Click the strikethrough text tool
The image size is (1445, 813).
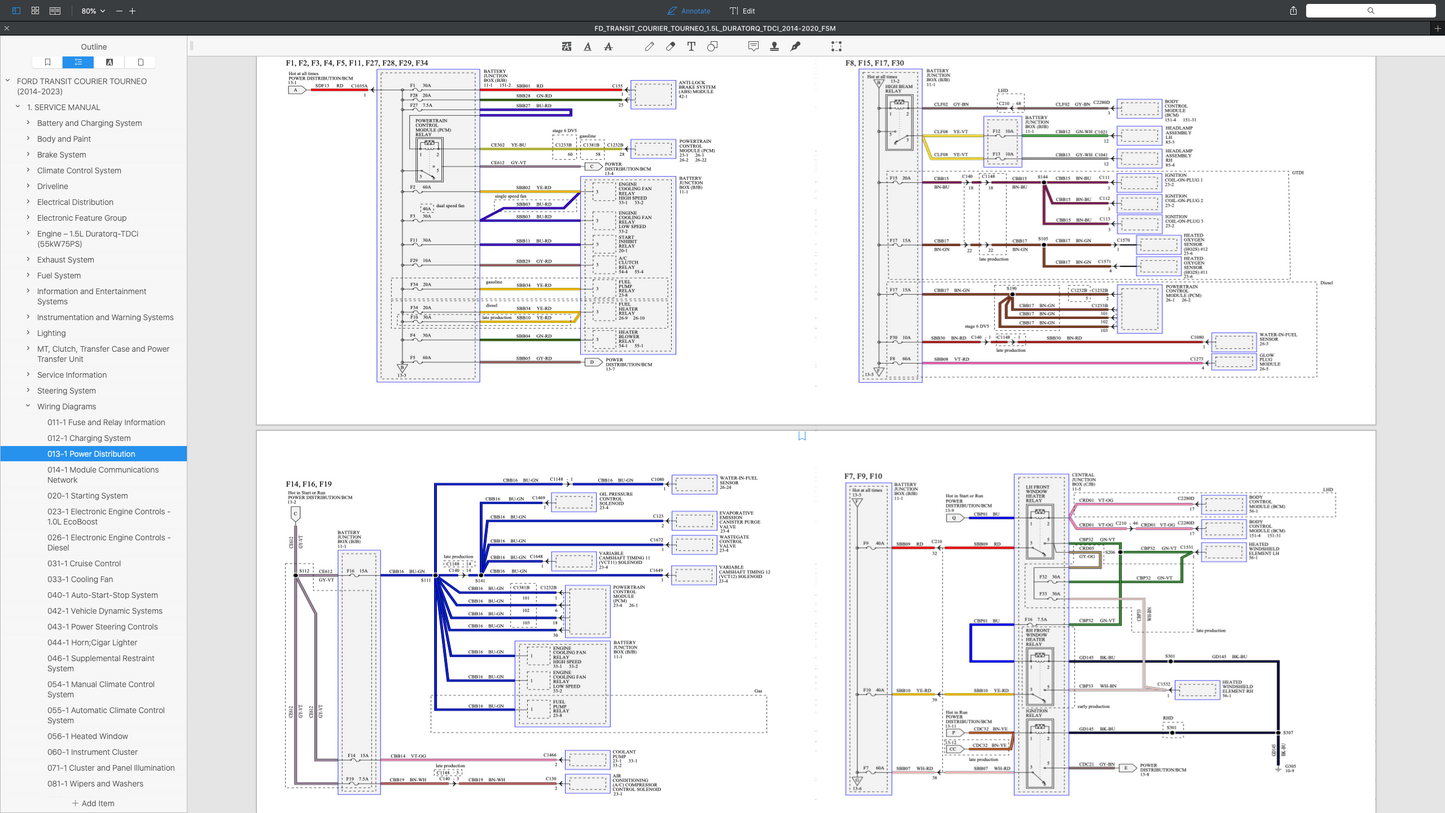608,46
